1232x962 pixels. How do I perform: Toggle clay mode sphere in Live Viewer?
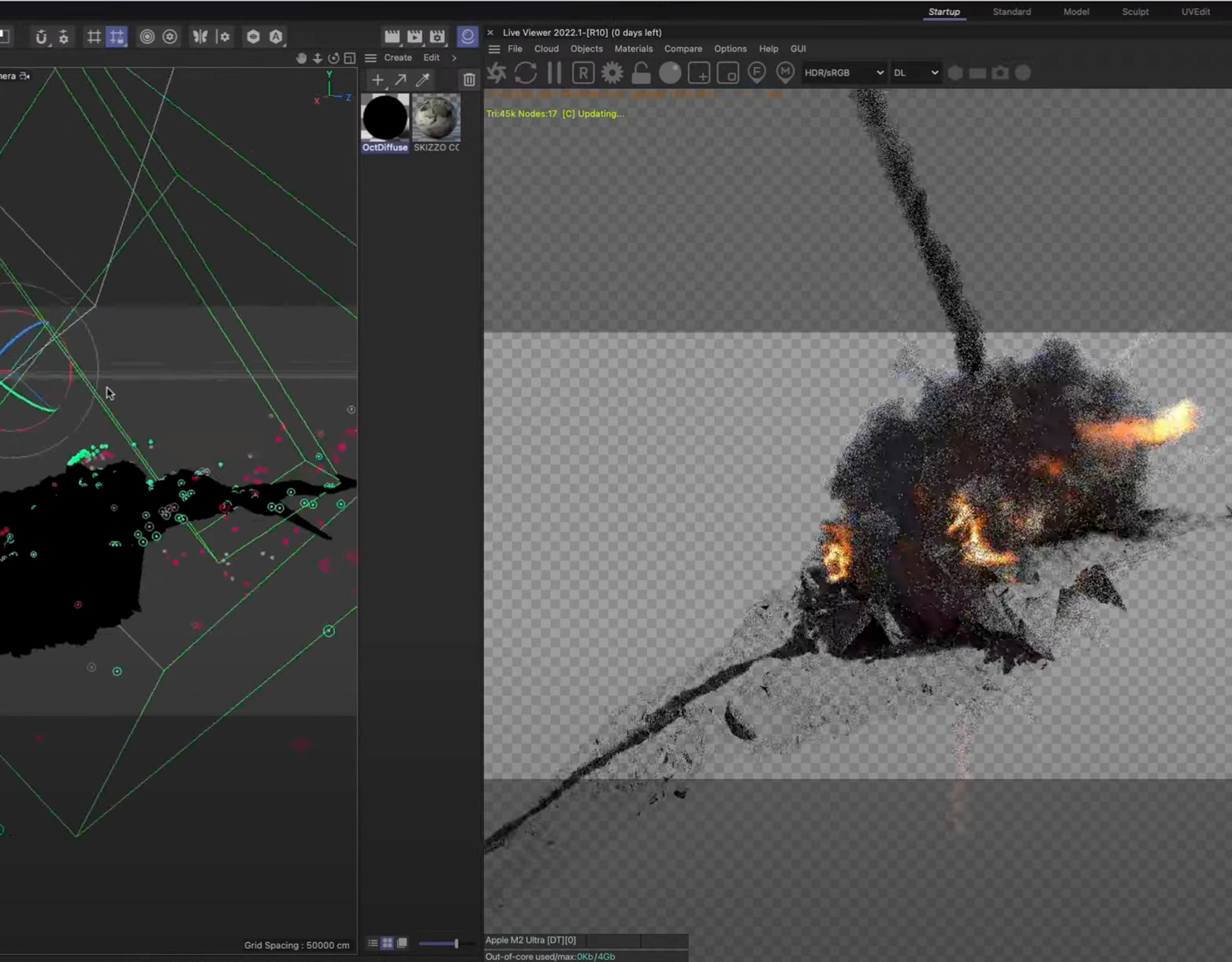[670, 73]
